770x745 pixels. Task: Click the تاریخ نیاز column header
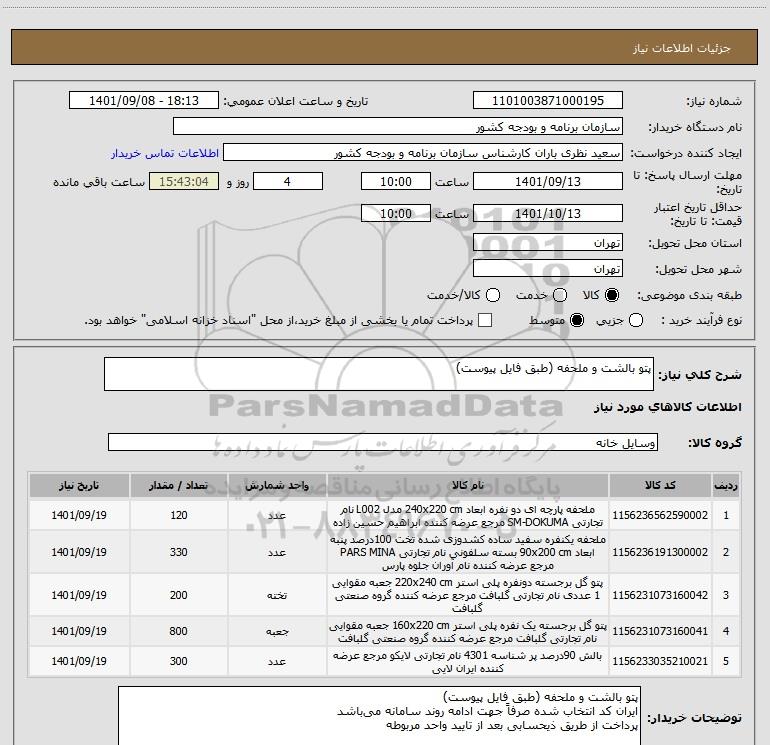[79, 486]
